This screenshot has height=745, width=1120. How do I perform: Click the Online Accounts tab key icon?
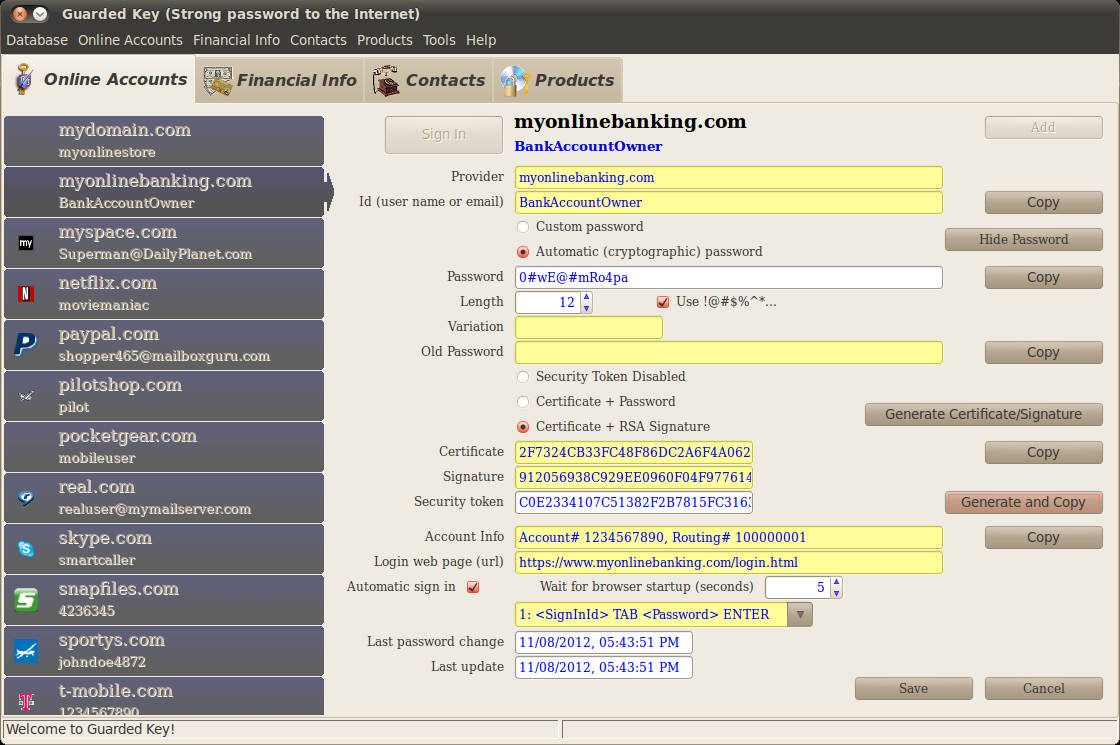tap(24, 79)
